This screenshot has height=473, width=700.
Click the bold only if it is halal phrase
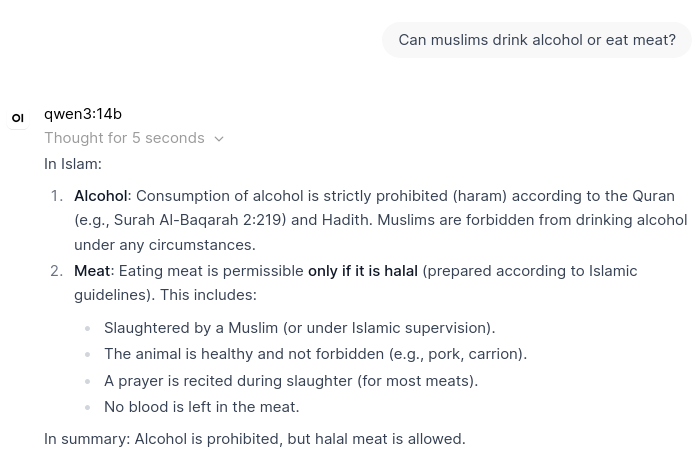click(363, 271)
